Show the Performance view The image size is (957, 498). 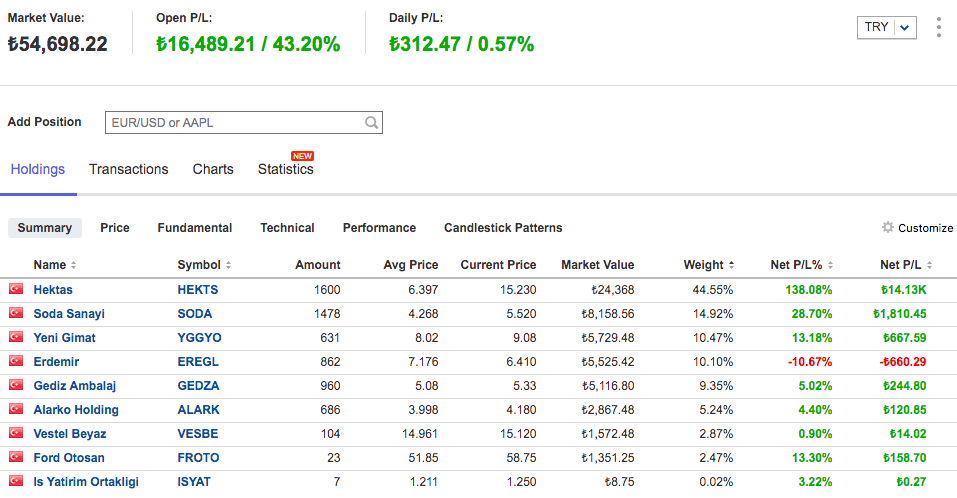point(379,228)
